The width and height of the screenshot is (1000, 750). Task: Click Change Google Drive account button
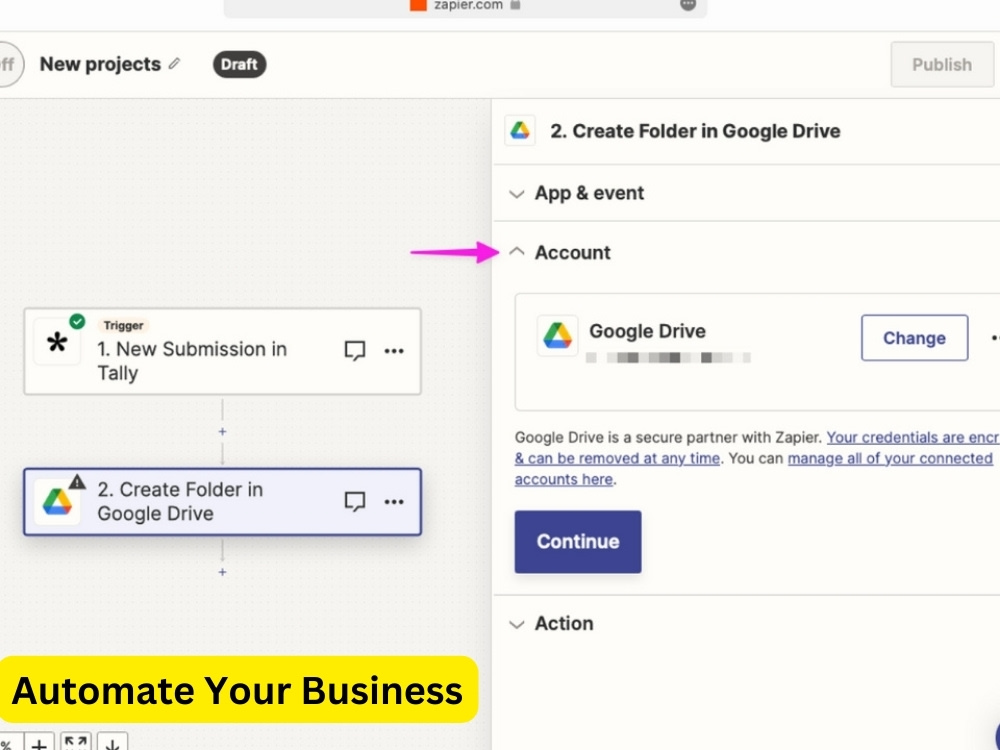point(914,337)
